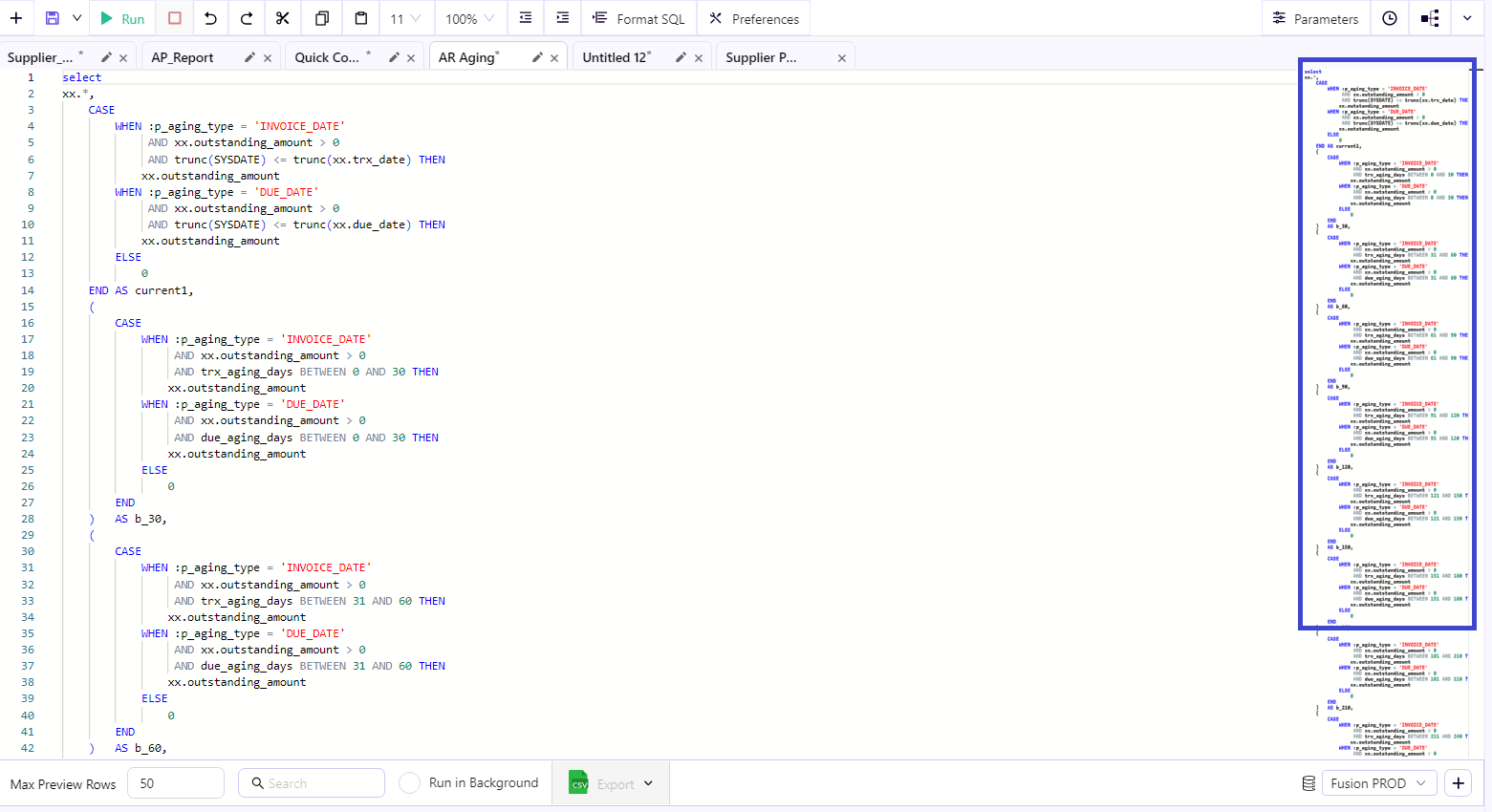Close the AP_Report tab
Image resolution: width=1492 pixels, height=812 pixels.
click(268, 58)
